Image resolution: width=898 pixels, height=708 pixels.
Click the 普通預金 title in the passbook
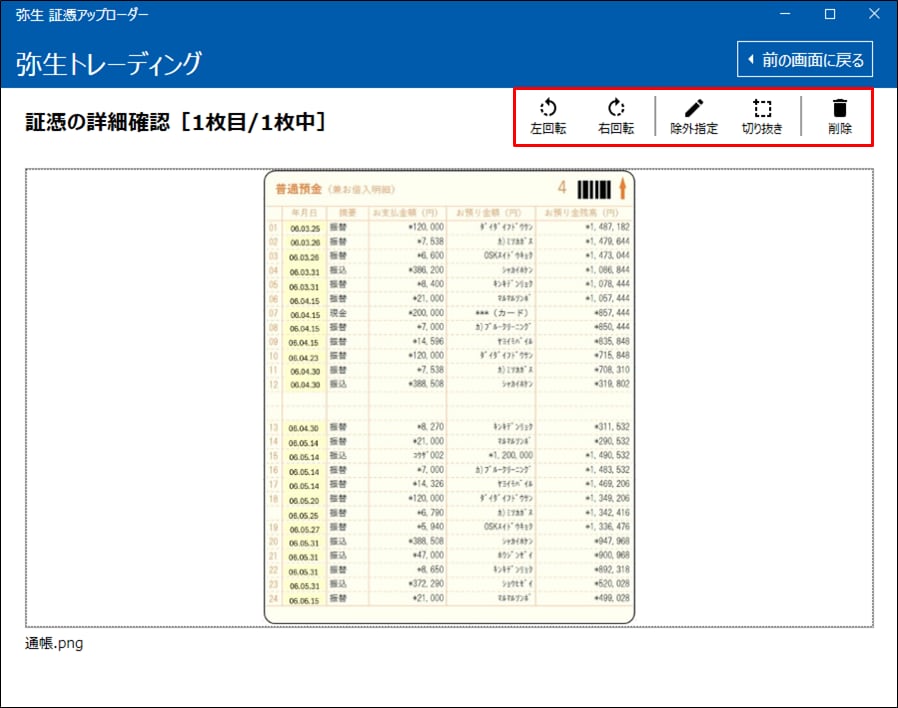(x=298, y=189)
